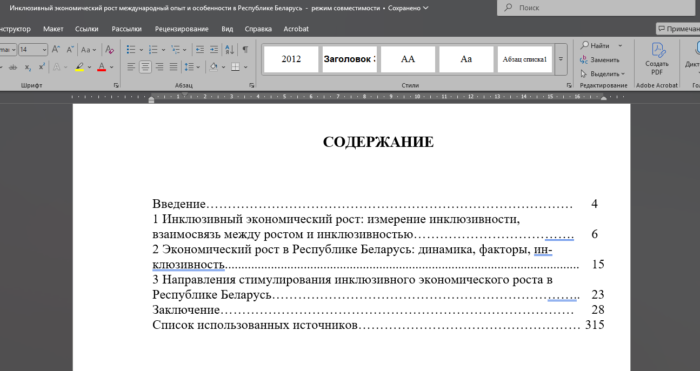The width and height of the screenshot is (700, 371).
Task: Apply the Заголовок style
Action: (x=350, y=59)
